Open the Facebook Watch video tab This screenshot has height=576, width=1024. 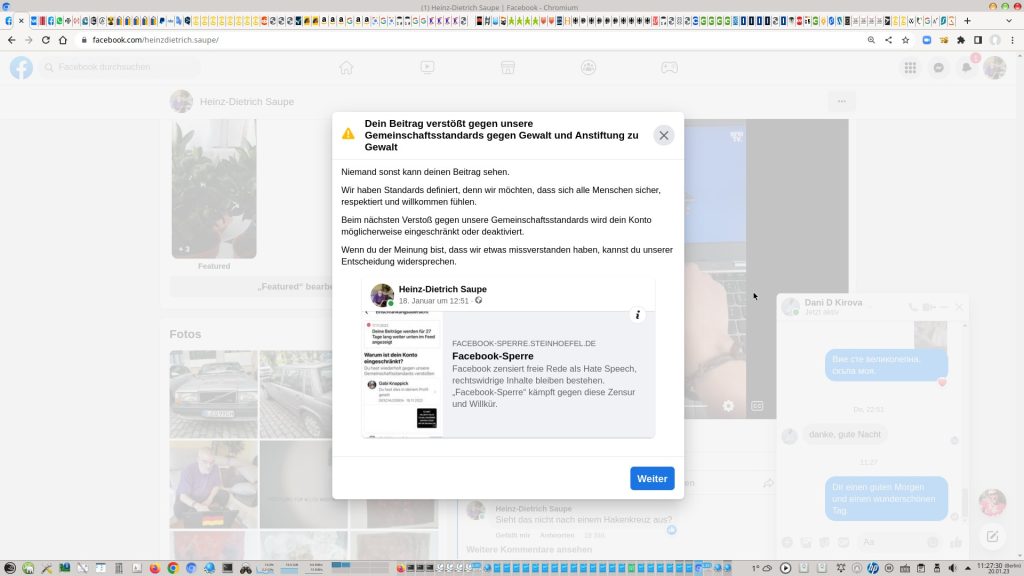427,67
